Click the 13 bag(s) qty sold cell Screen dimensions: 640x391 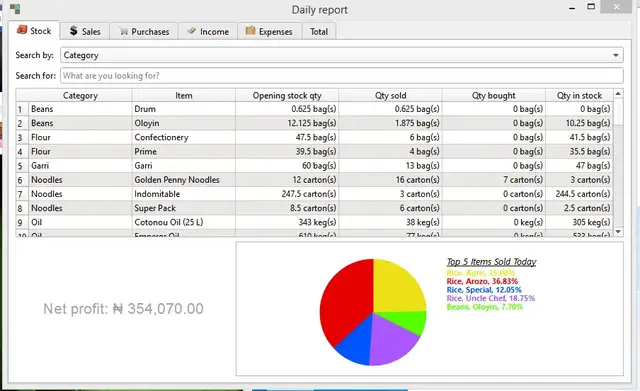pyautogui.click(x=390, y=166)
